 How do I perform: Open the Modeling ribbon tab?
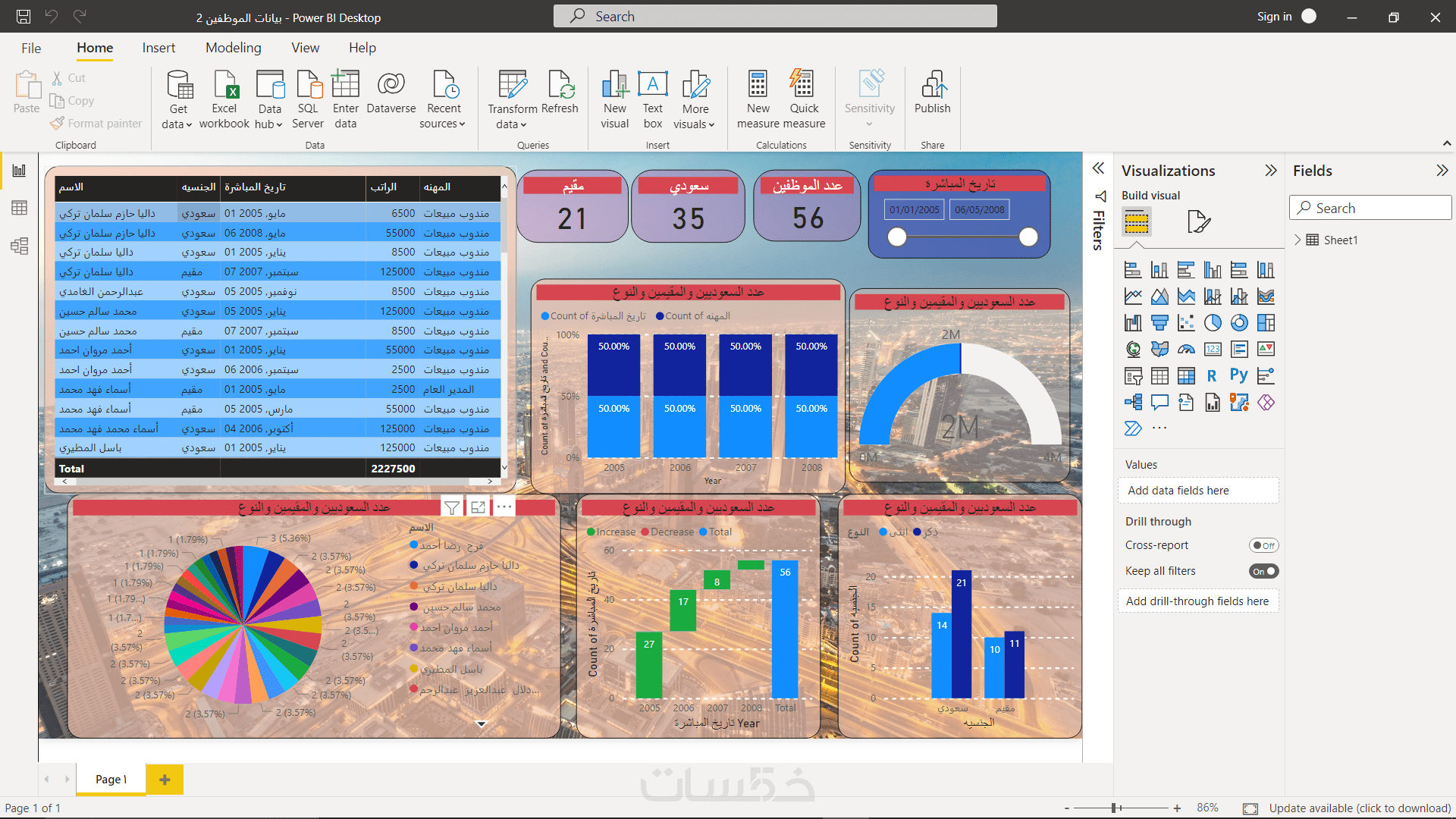tap(233, 48)
